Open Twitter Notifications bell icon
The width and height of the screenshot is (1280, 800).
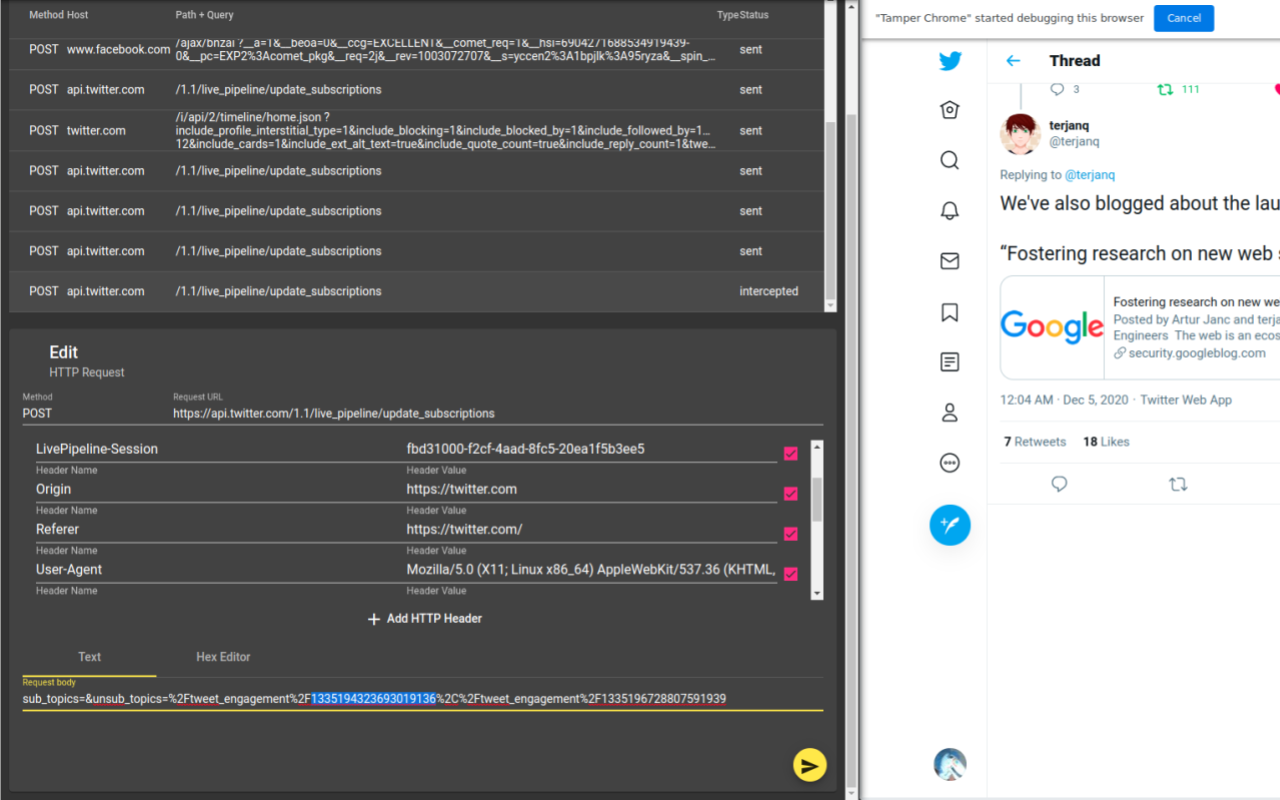[950, 210]
